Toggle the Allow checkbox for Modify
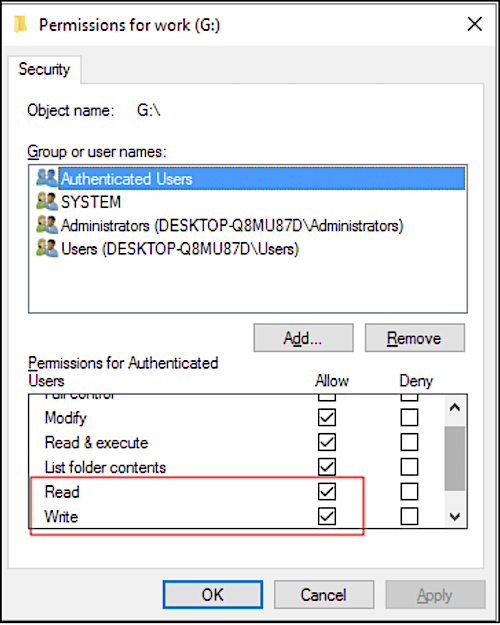This screenshot has height=625, width=500. coord(327,417)
